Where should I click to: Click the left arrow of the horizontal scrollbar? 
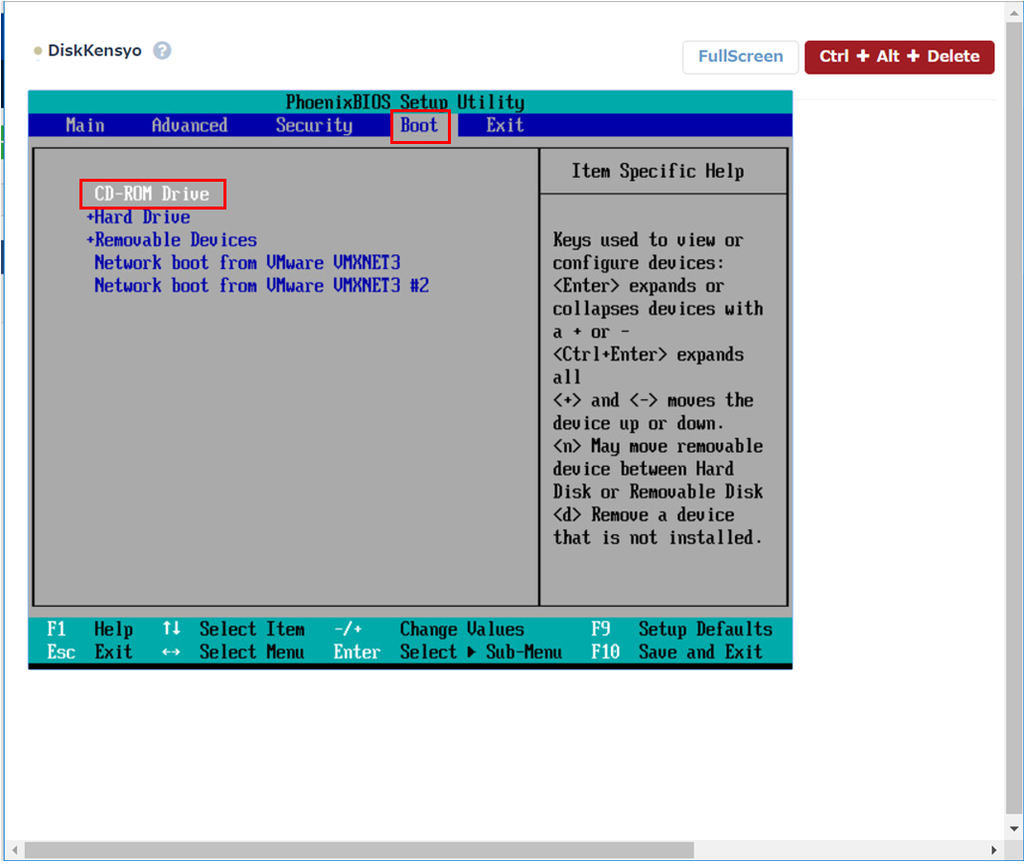tap(13, 850)
